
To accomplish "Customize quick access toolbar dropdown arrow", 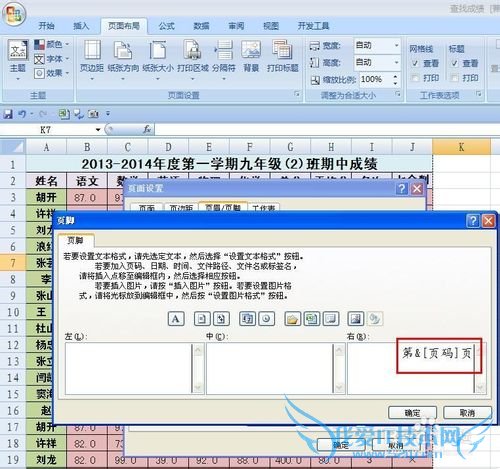I will click(x=108, y=113).
